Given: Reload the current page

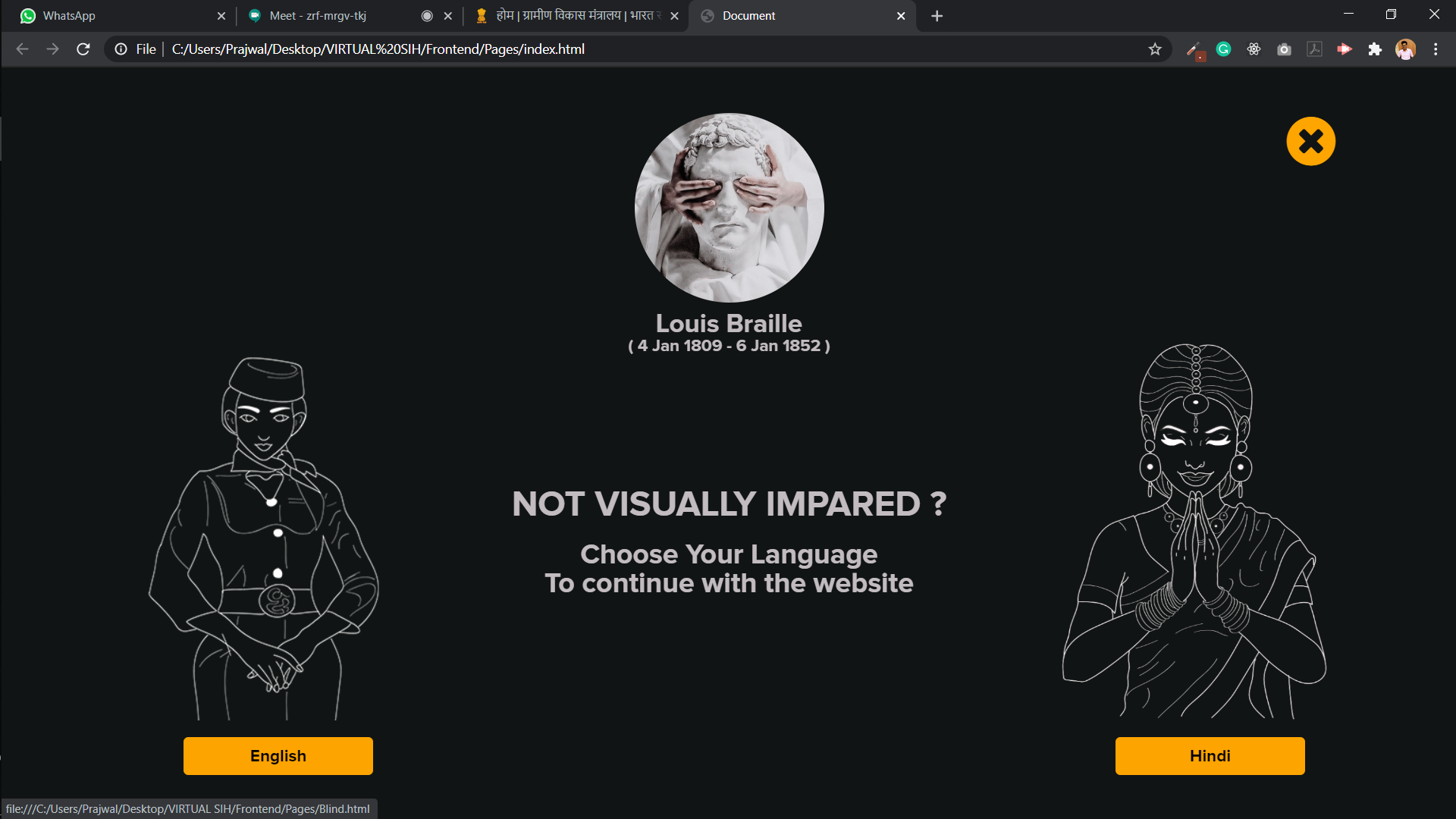Looking at the screenshot, I should point(83,49).
